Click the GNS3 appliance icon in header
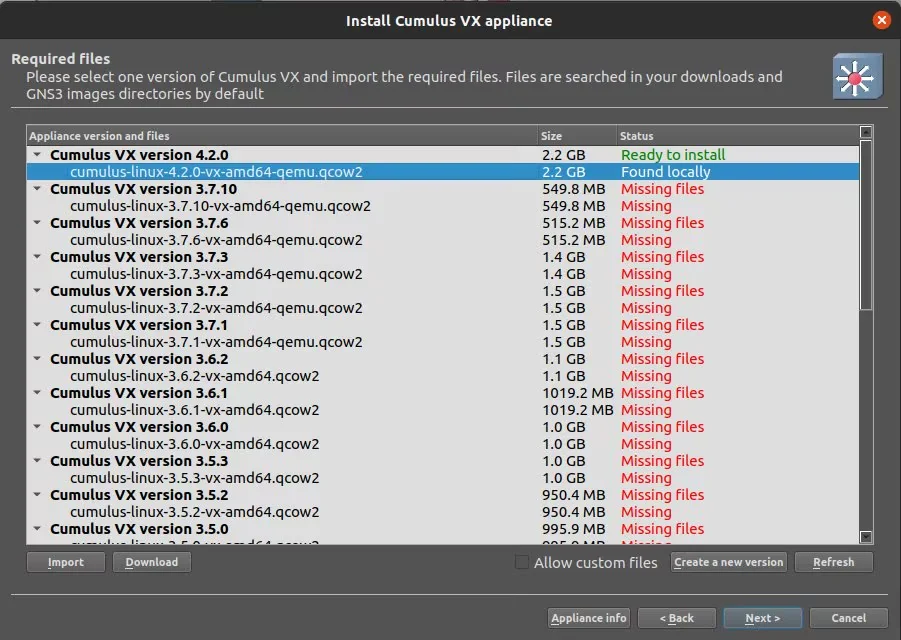 pyautogui.click(x=858, y=76)
